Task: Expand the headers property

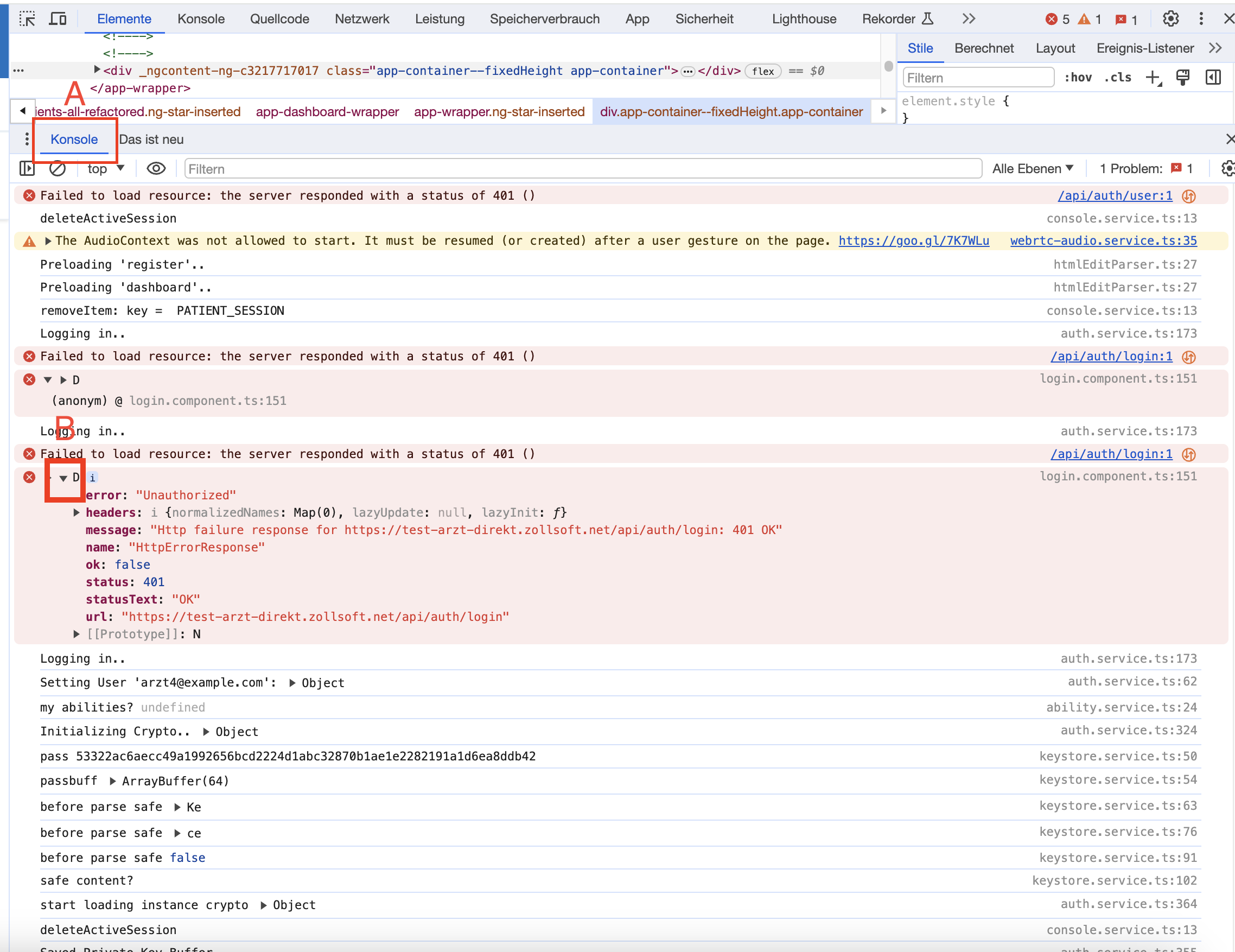Action: [x=77, y=512]
